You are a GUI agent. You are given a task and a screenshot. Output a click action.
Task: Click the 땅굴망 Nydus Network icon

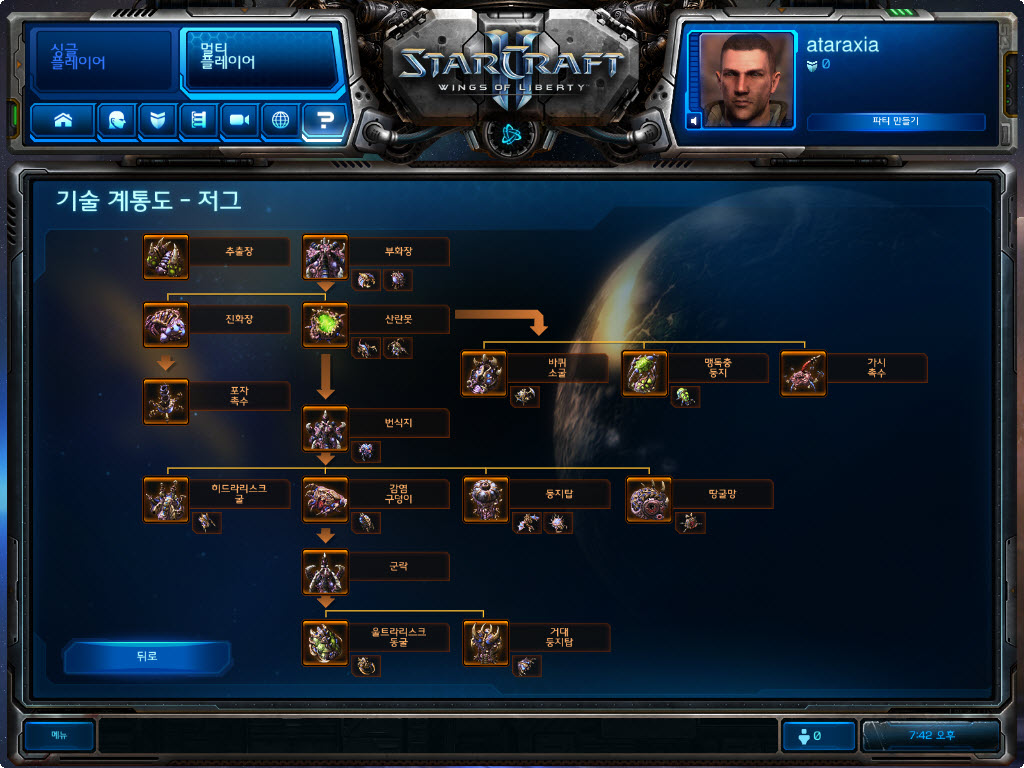click(648, 500)
